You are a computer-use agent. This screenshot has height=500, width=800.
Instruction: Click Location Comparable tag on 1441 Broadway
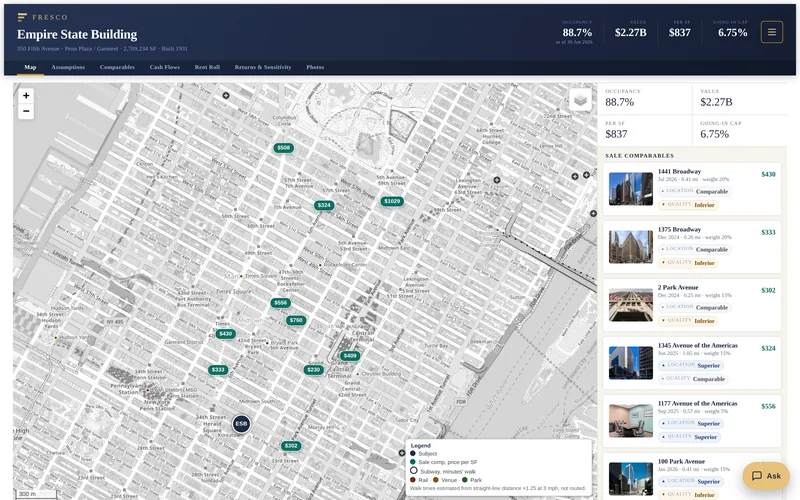[x=694, y=191]
